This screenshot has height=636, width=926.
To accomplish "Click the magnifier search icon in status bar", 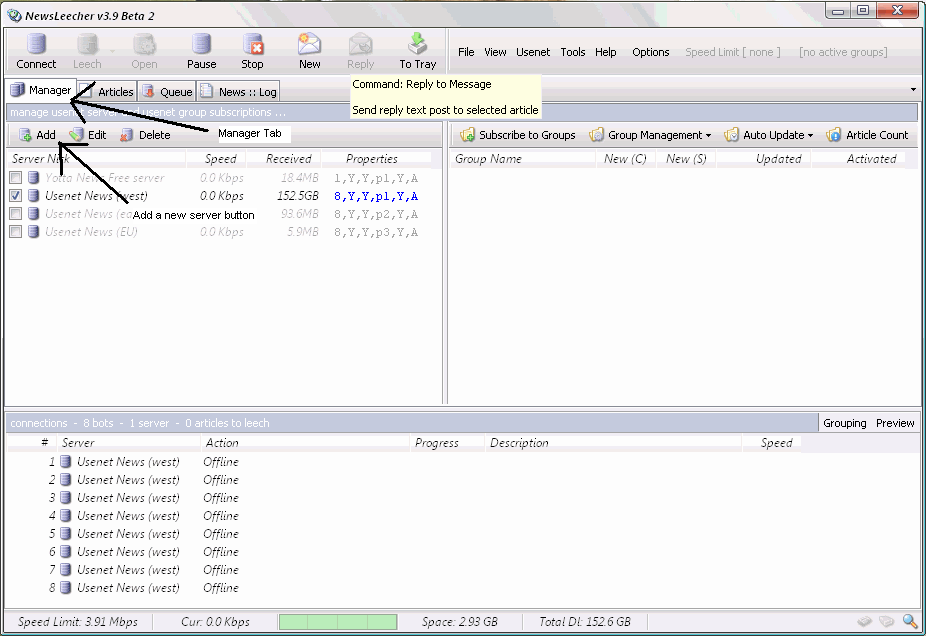I will pos(910,621).
